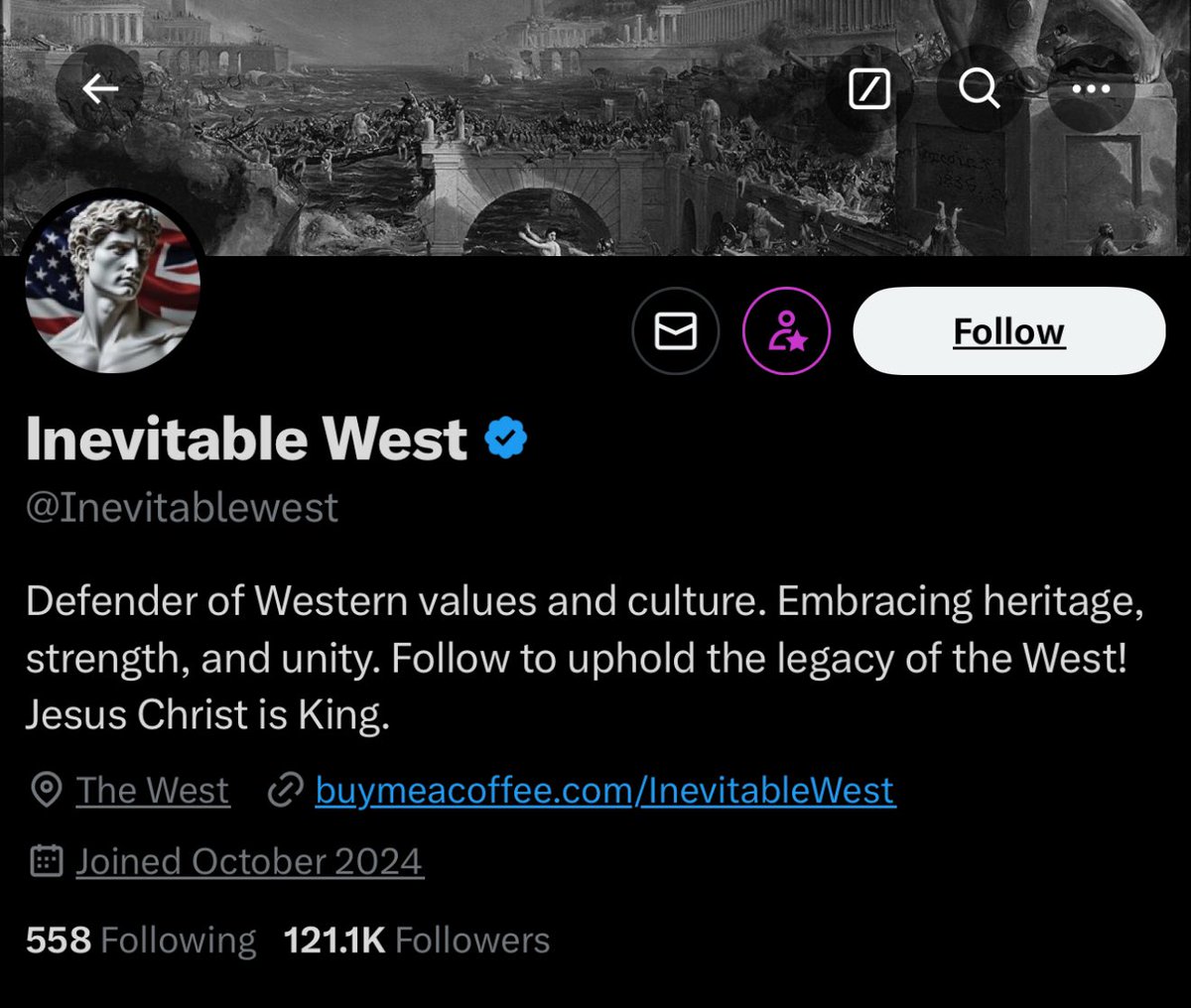The image size is (1191, 1008).
Task: Go back using the left arrow
Action: (x=99, y=89)
